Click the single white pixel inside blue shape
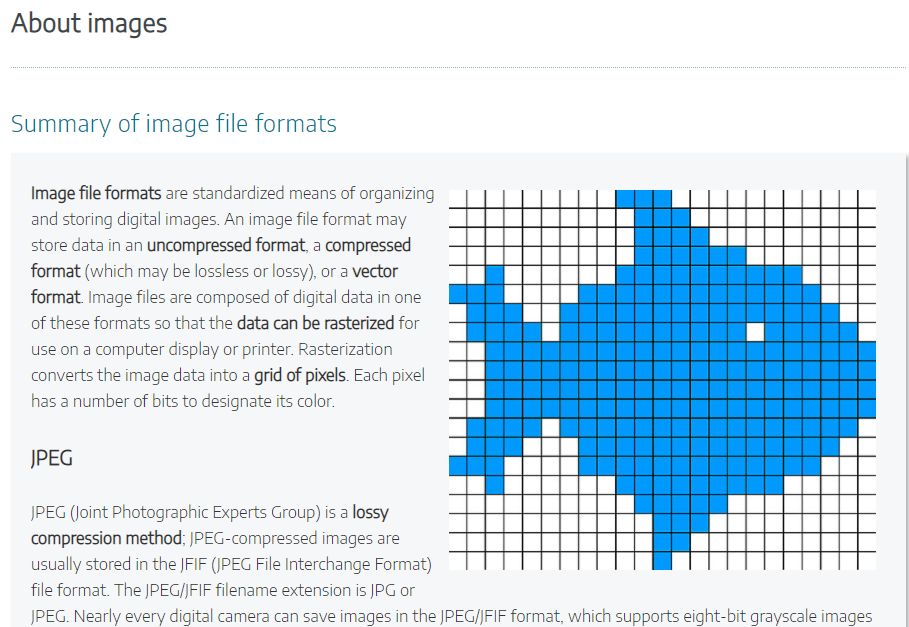Image resolution: width=909 pixels, height=627 pixels. coord(755,332)
